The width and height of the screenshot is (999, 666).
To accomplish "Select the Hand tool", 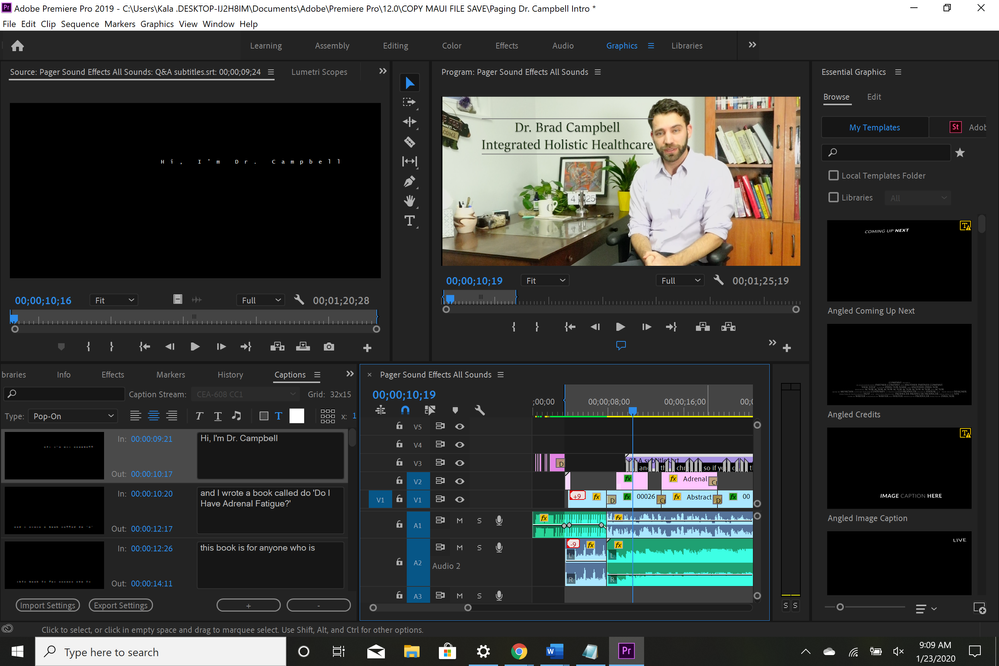I will click(410, 201).
